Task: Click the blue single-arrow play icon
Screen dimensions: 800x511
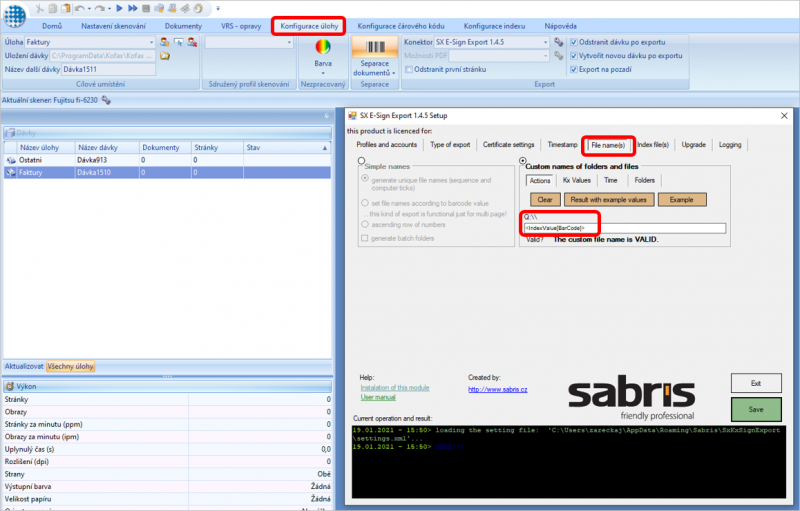Action: [x=119, y=8]
